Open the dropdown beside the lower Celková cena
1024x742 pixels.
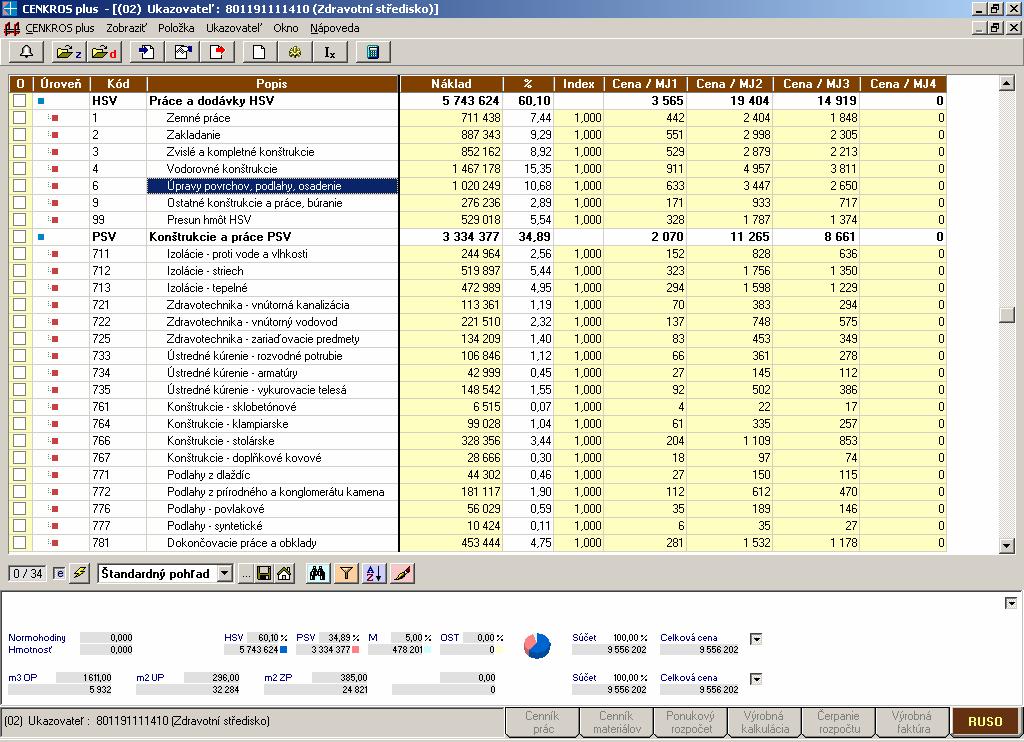coord(756,679)
